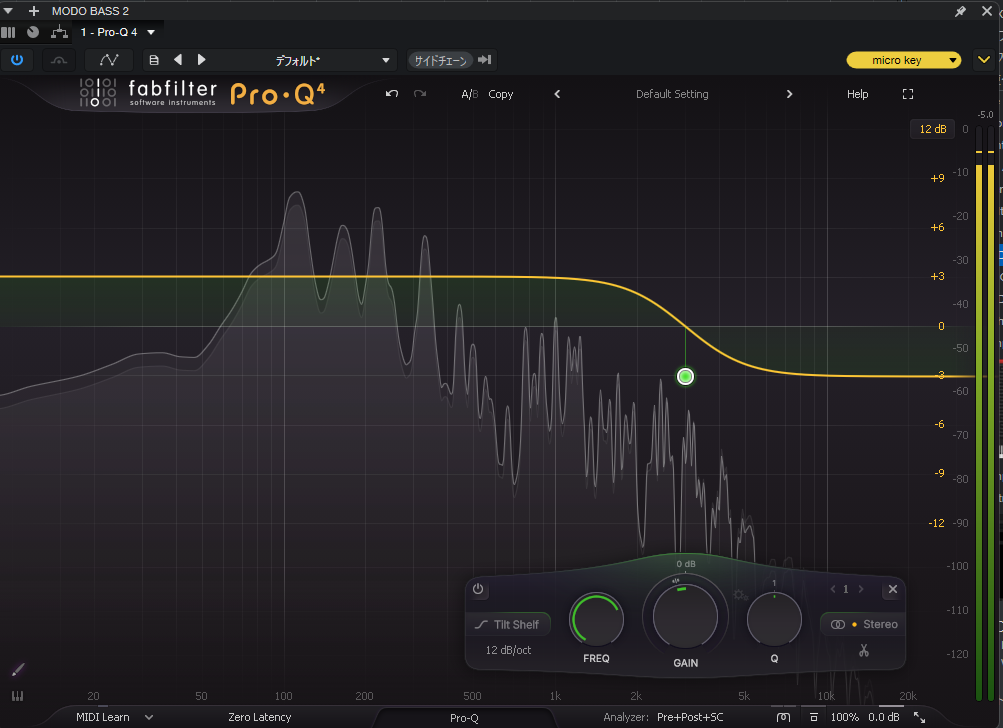The width and height of the screenshot is (1003, 728).
Task: Toggle full screen mode icon
Action: 908,94
